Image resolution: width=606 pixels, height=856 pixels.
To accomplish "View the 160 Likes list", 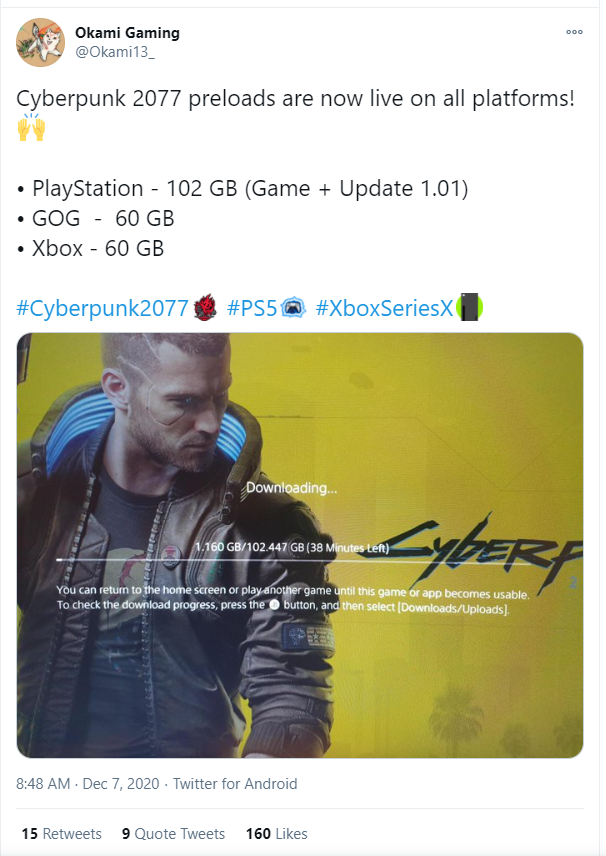I will tap(277, 834).
